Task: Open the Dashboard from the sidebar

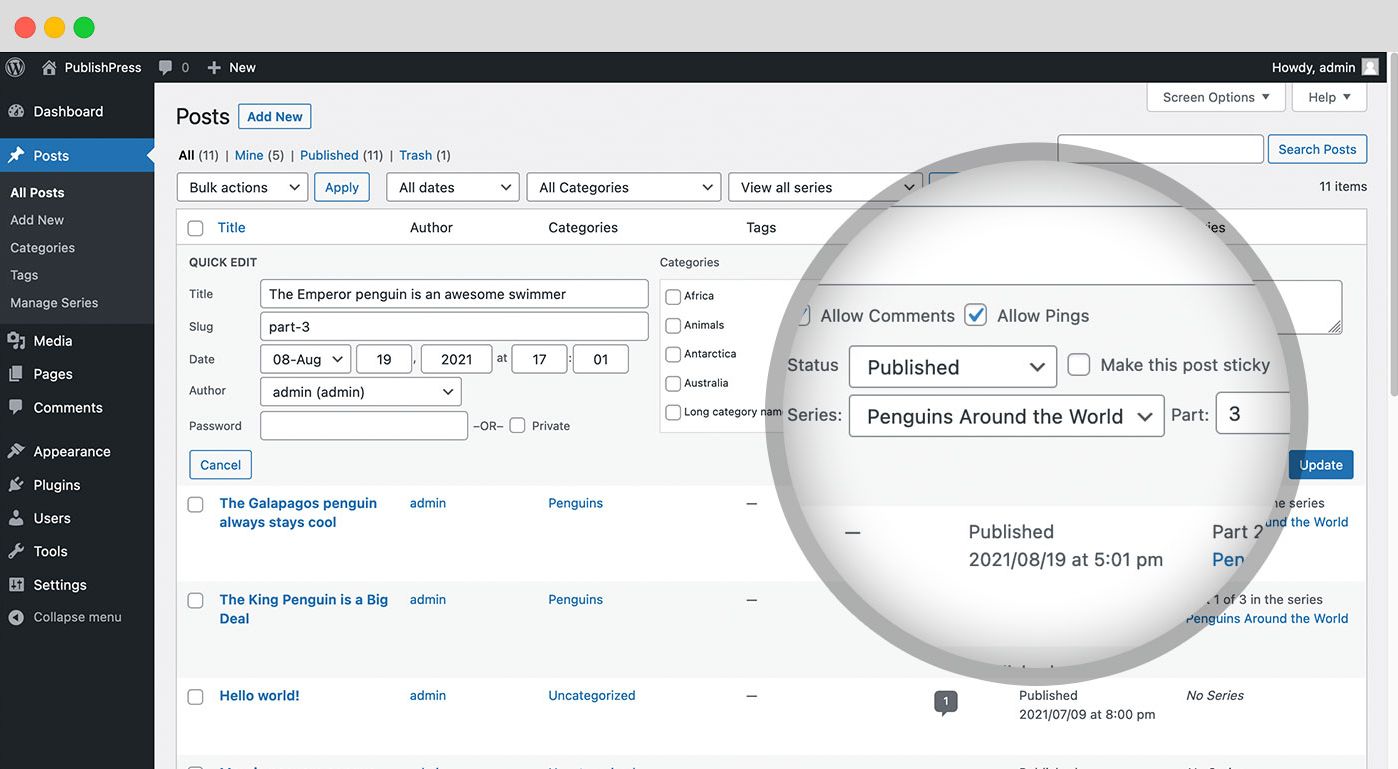Action: click(57, 111)
